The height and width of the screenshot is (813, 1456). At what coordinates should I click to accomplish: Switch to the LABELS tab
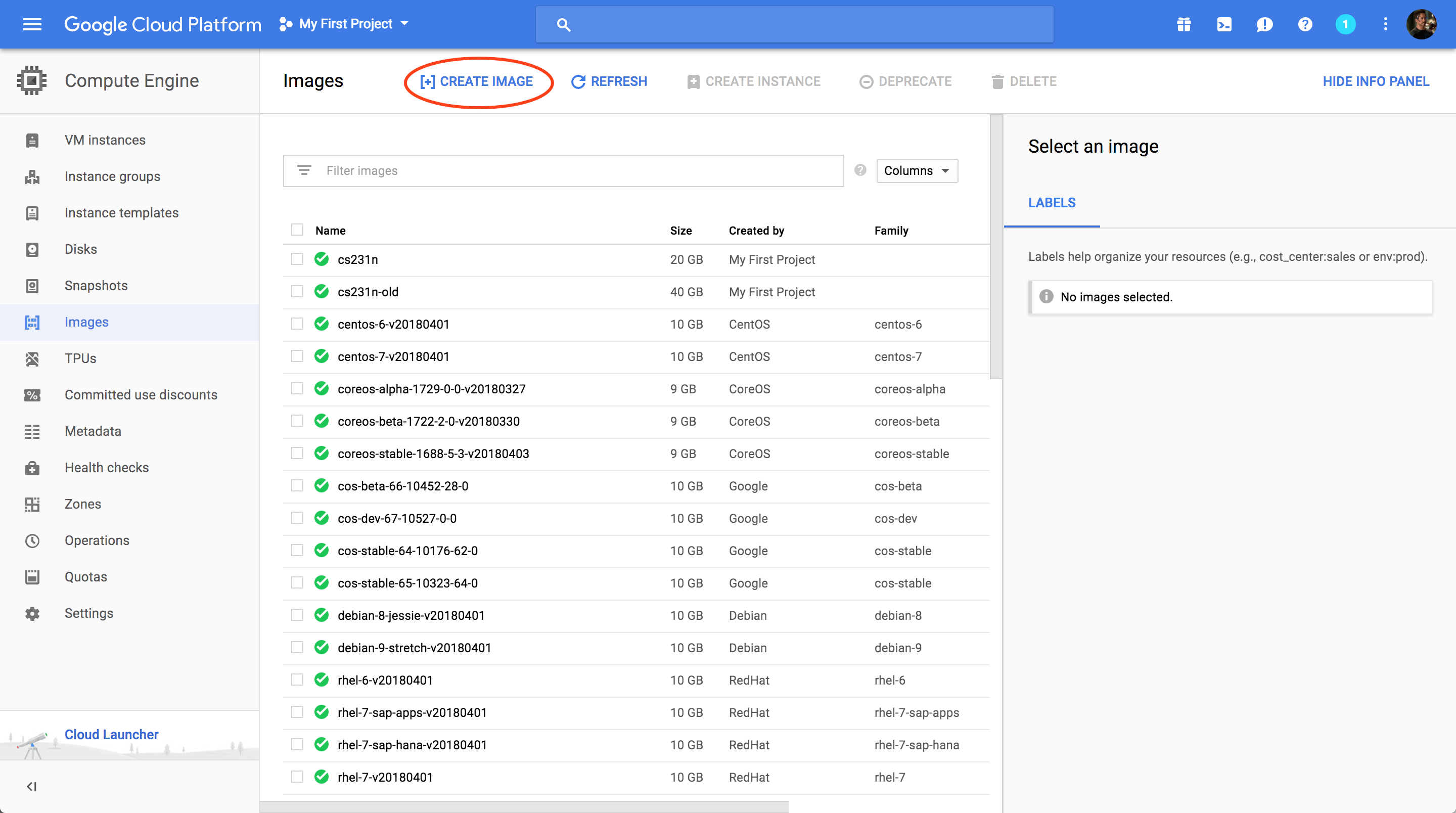click(x=1052, y=203)
